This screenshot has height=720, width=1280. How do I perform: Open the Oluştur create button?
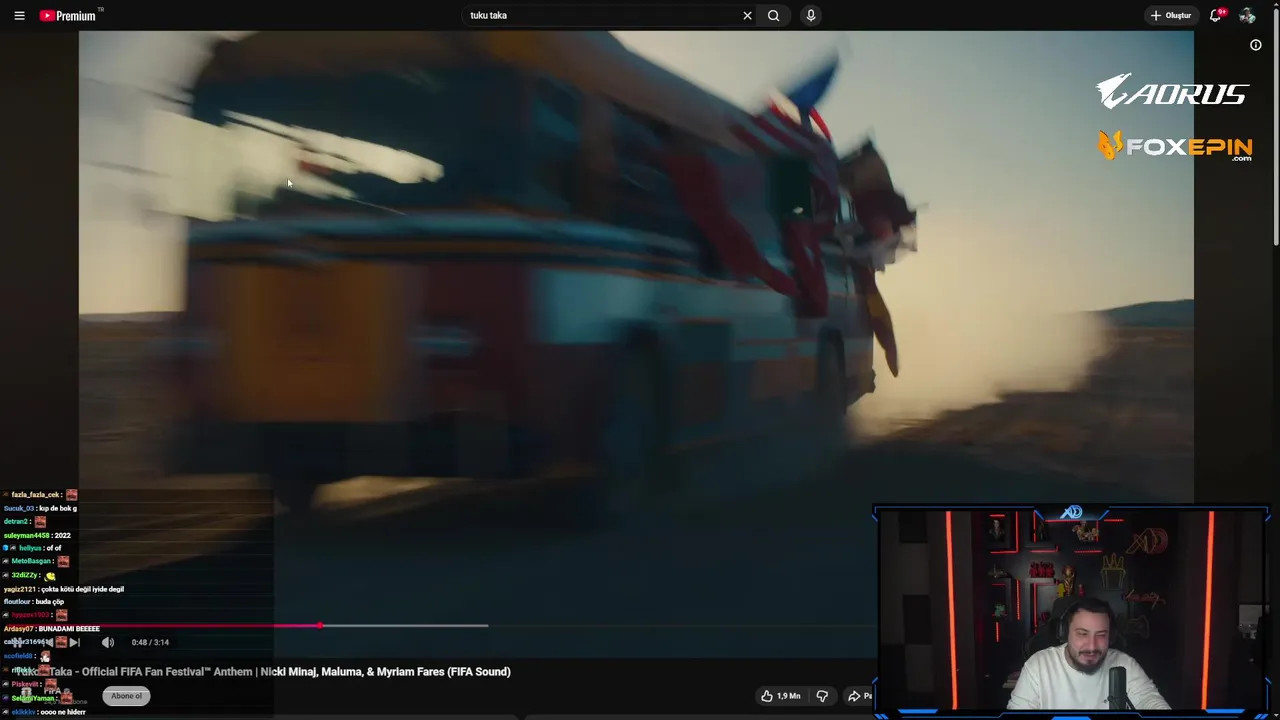[1170, 15]
